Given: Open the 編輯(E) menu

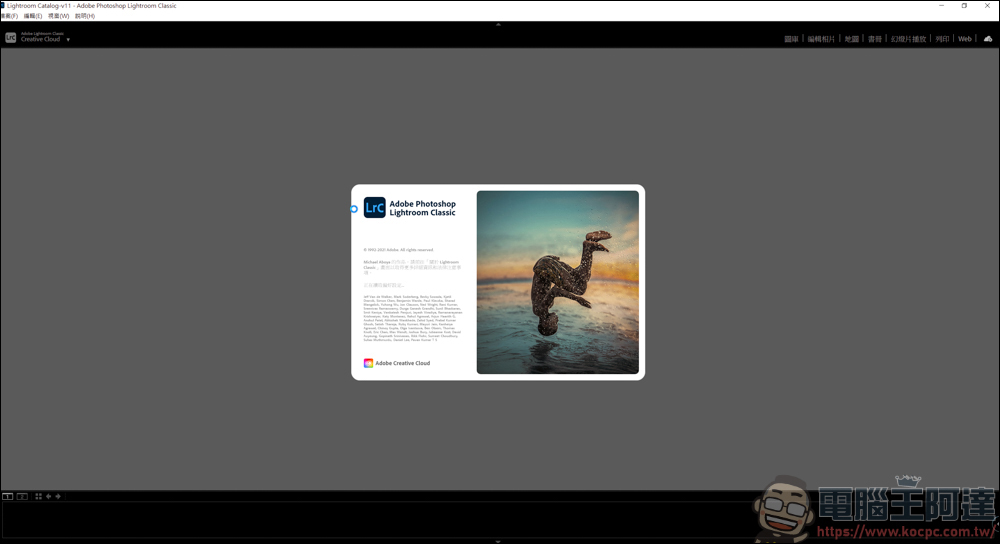Looking at the screenshot, I should pos(33,16).
